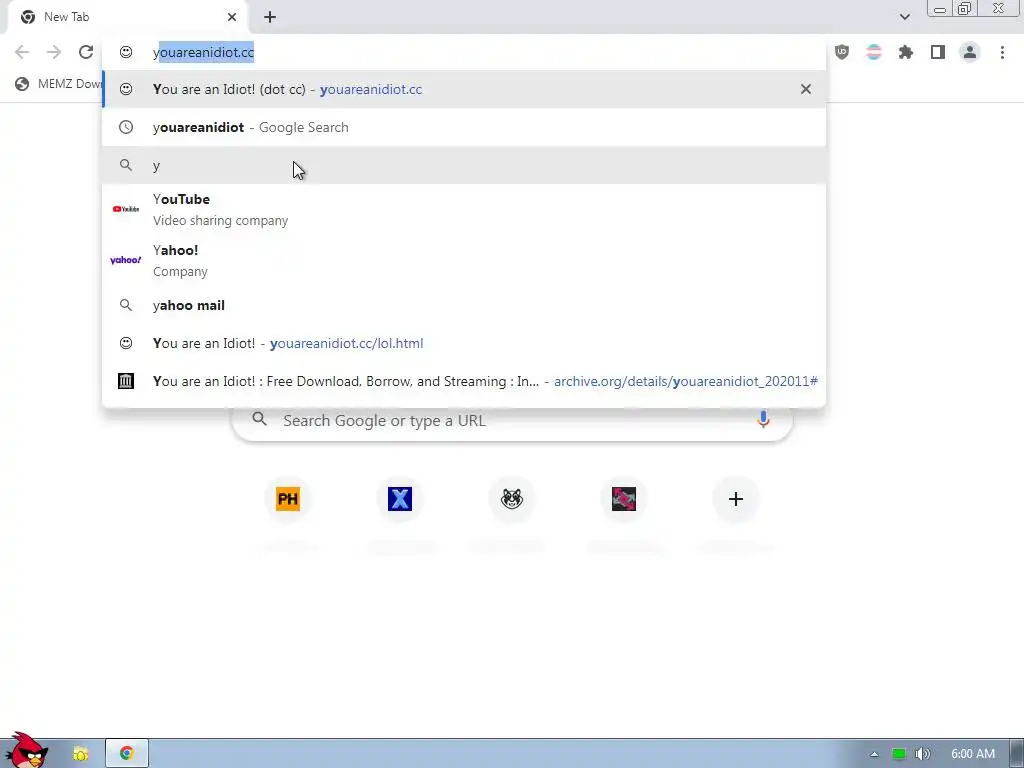Choose the Yahoo! Company suggestion

[x=464, y=261]
